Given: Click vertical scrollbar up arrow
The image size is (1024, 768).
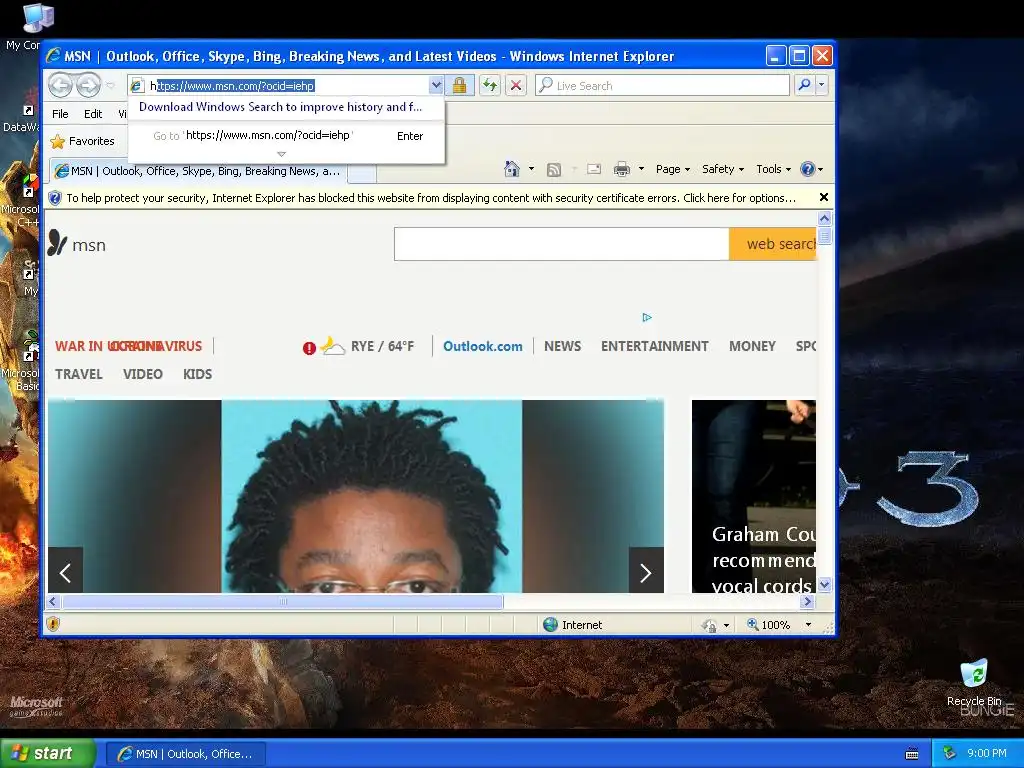Looking at the screenshot, I should click(824, 218).
